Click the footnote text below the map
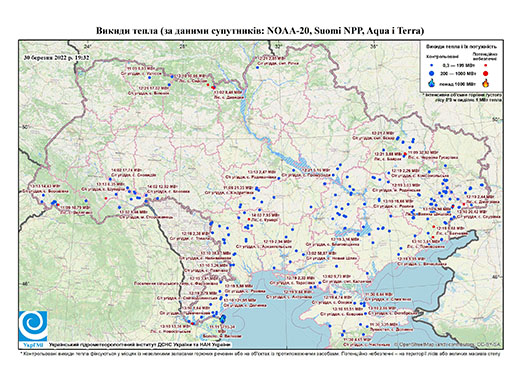 pyautogui.click(x=260, y=353)
